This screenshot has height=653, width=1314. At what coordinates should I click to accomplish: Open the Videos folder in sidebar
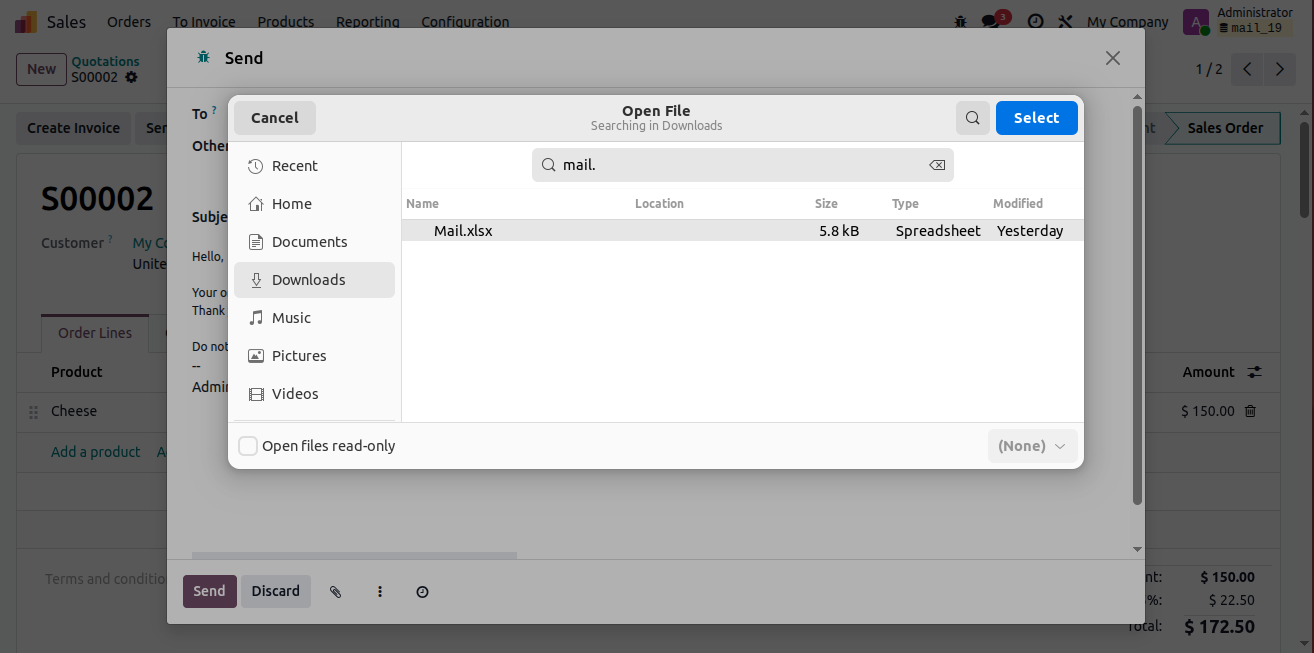click(314, 394)
